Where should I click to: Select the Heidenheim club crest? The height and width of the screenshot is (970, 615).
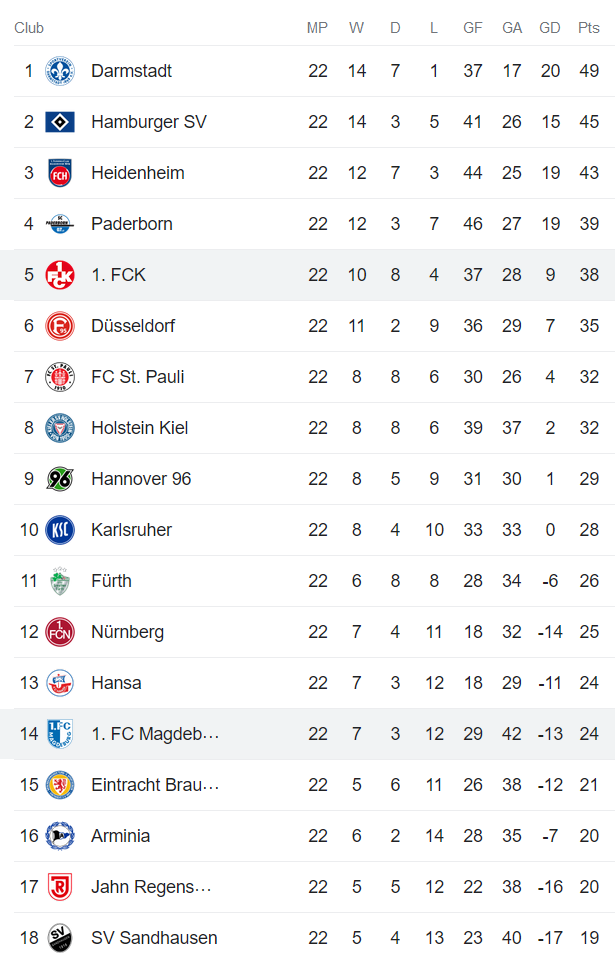(x=60, y=173)
